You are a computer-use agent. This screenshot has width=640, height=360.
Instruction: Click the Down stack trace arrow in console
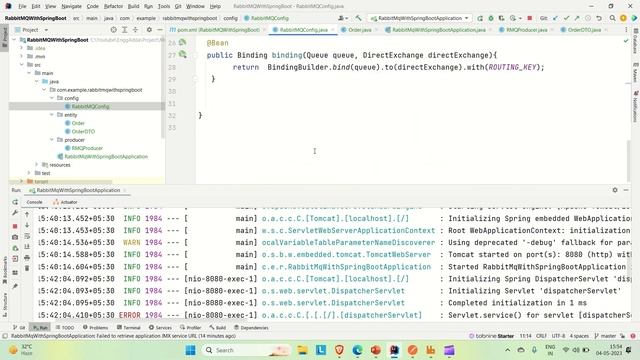coord(27,225)
